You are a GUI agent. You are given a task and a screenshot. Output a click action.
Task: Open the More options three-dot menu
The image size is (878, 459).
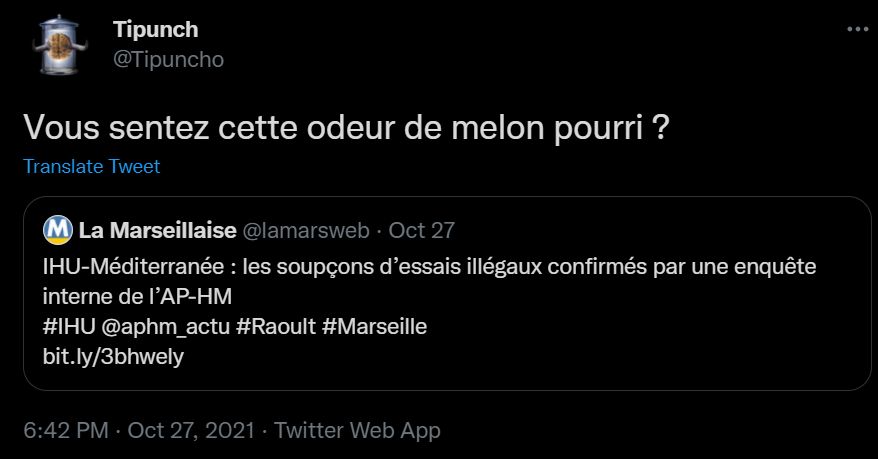[x=858, y=30]
